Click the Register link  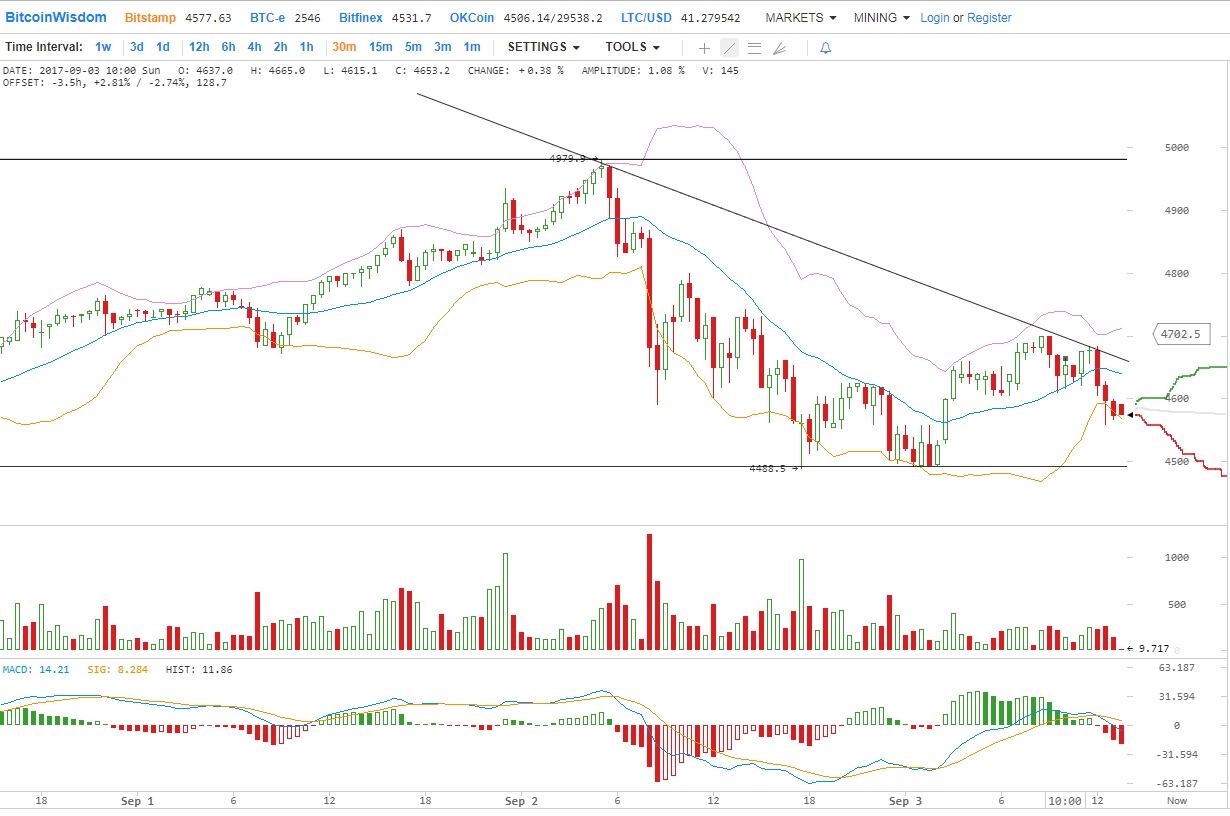click(x=989, y=18)
